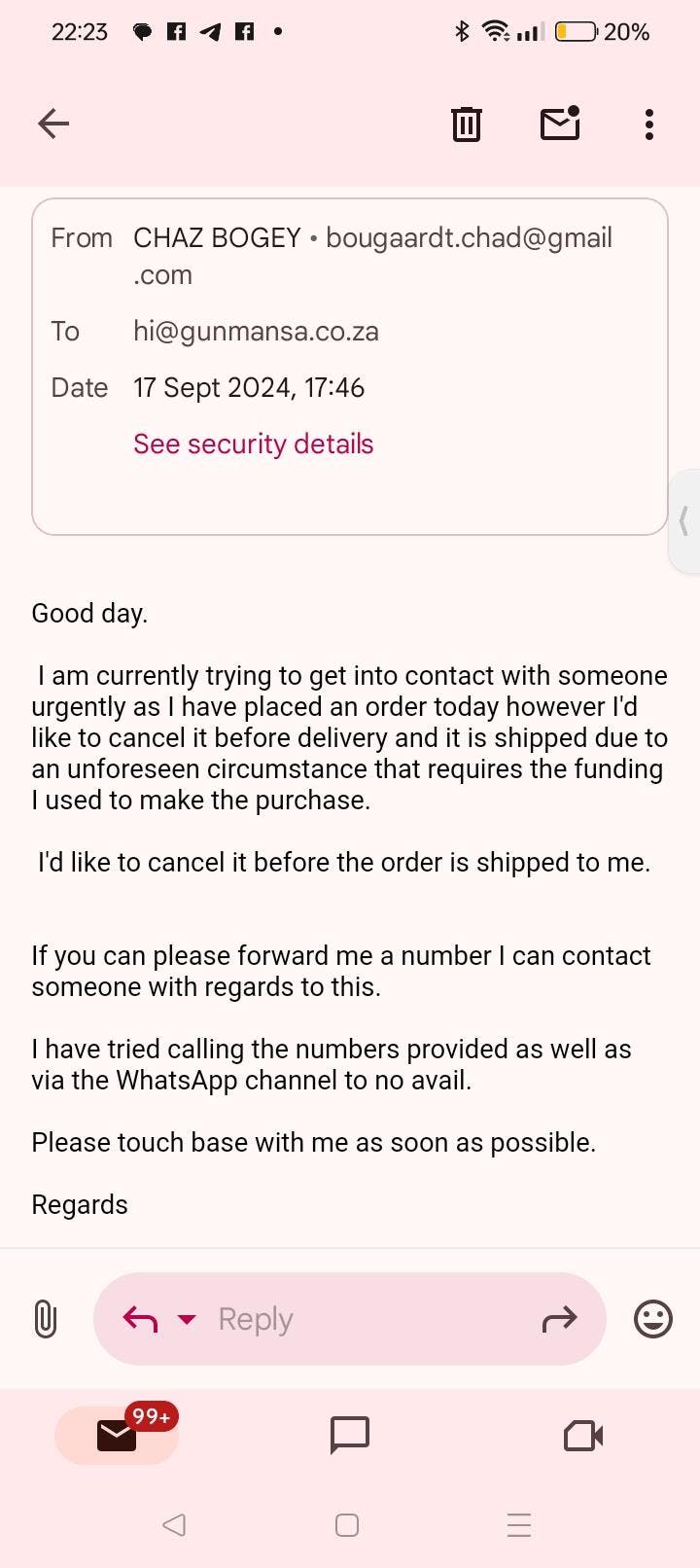The height and width of the screenshot is (1568, 700).
Task: Open Android recent apps button
Action: click(519, 1524)
